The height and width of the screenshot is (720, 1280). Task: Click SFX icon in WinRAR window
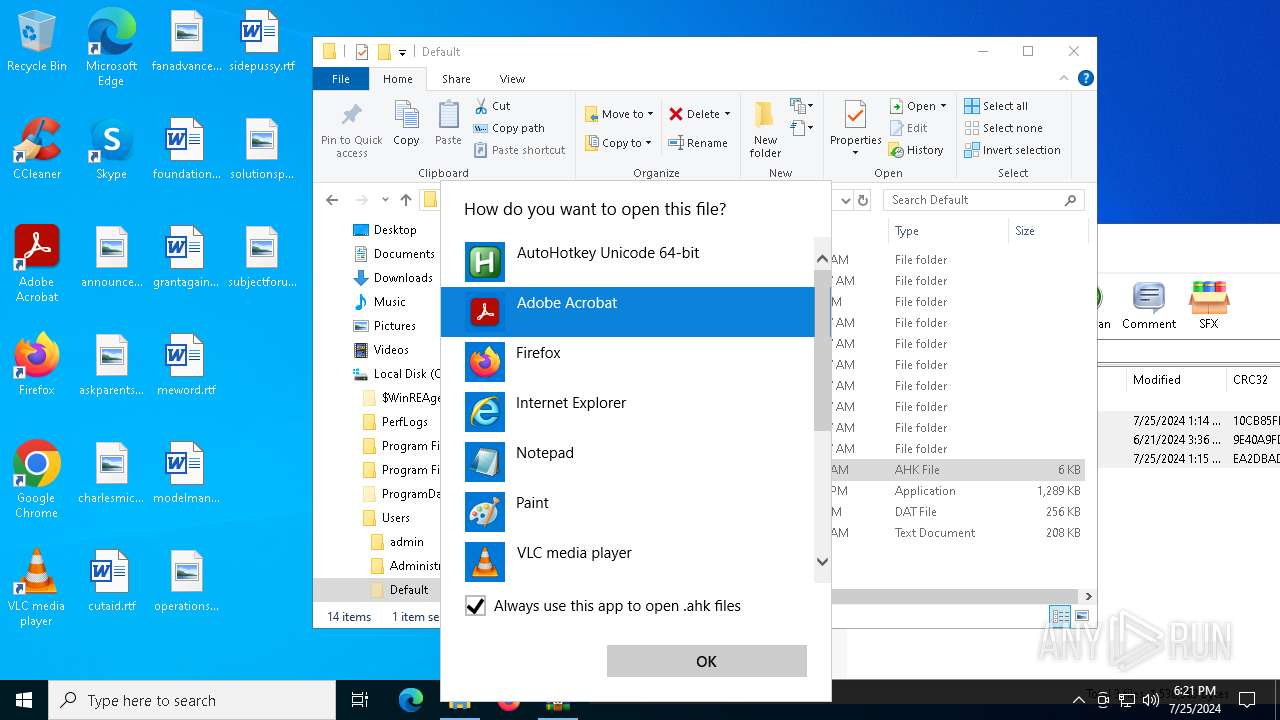click(x=1208, y=306)
